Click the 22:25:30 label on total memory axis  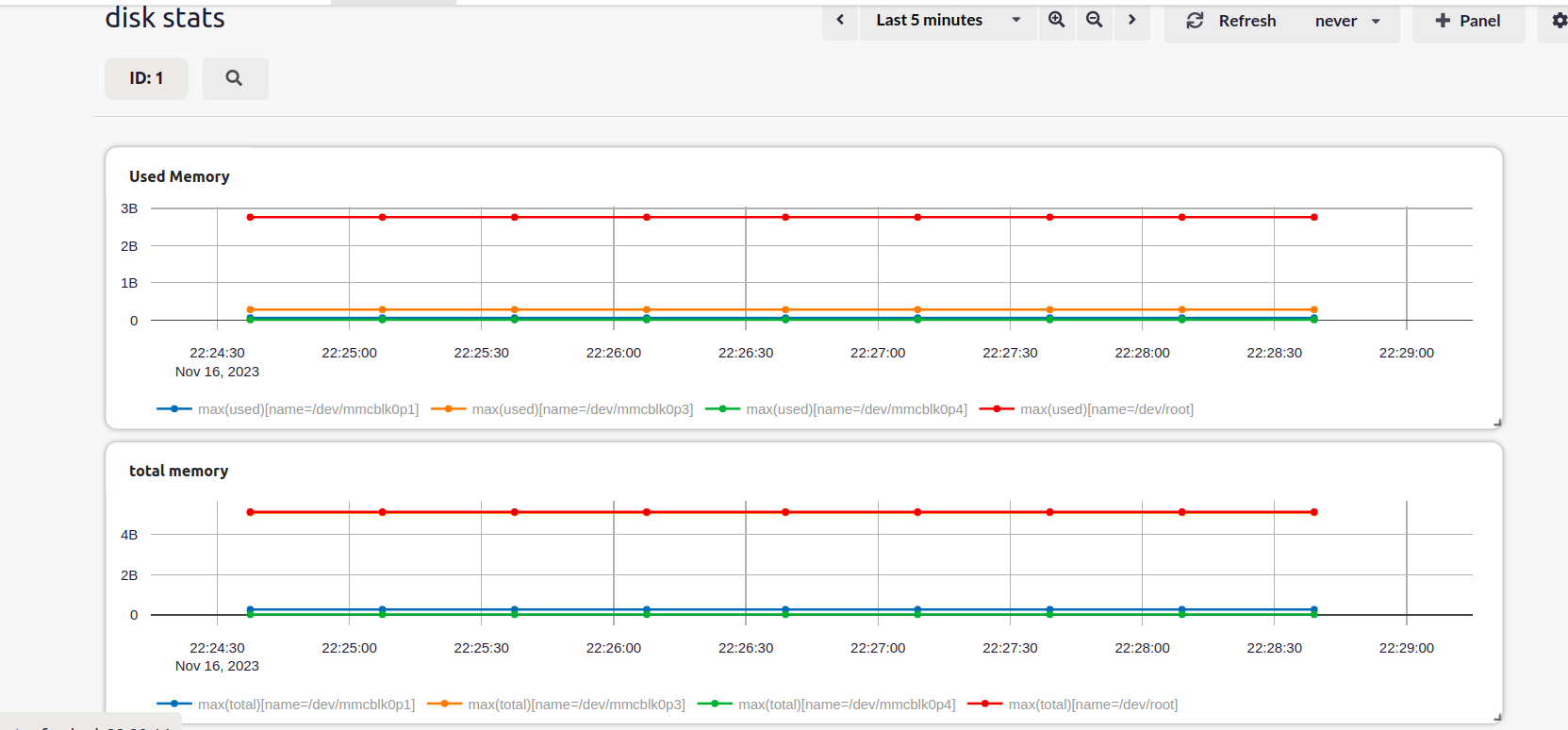click(482, 648)
